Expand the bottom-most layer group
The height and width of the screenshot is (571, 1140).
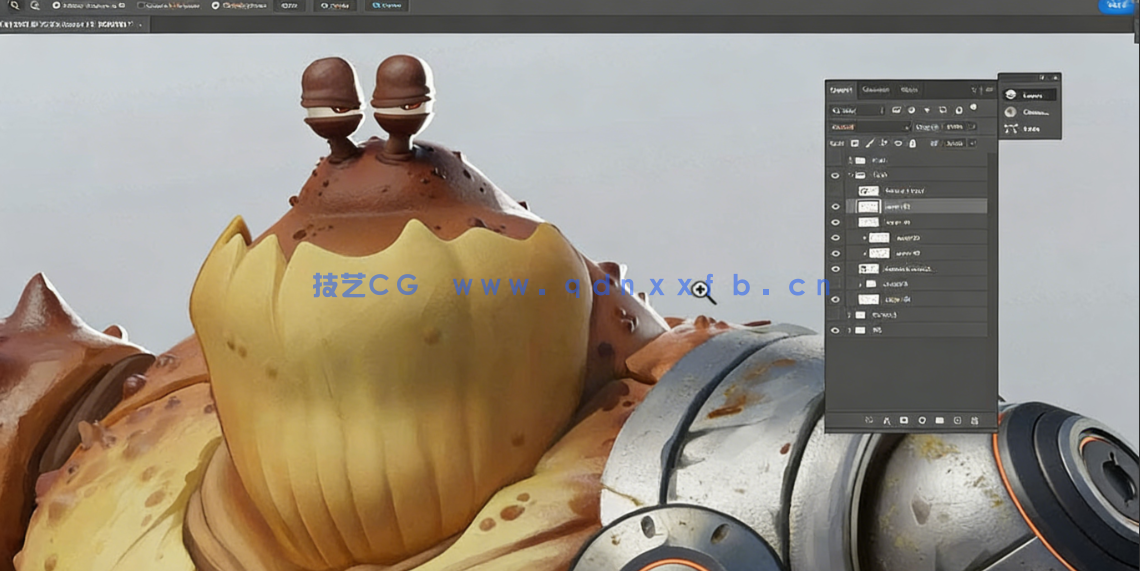click(849, 330)
